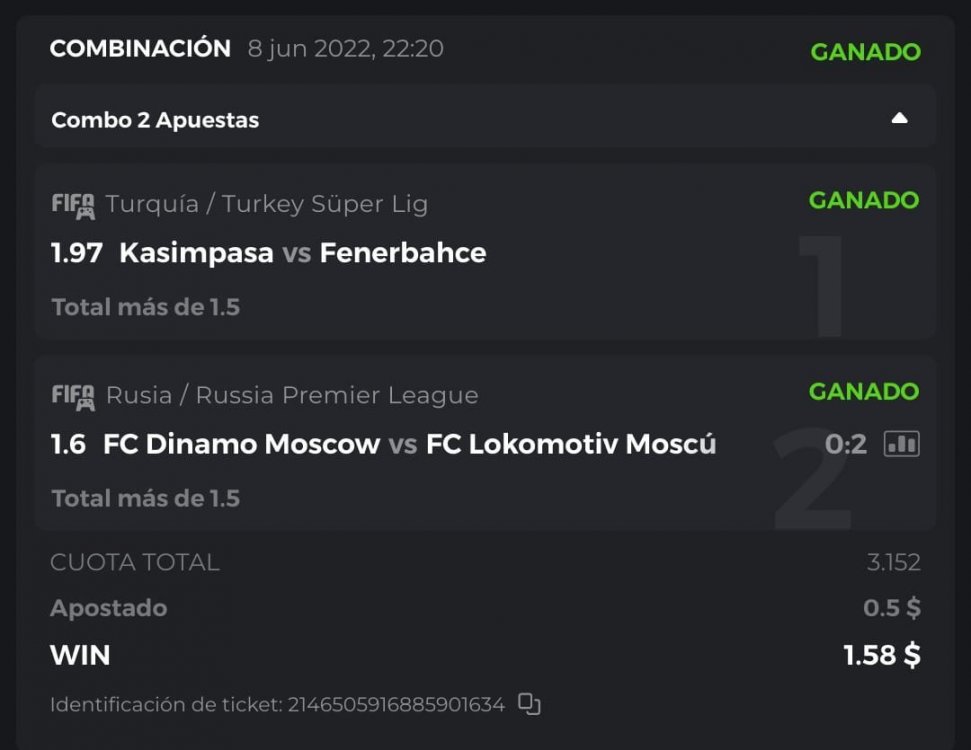
Task: Click FIFA esports icon for Turkey league
Action: click(73, 205)
